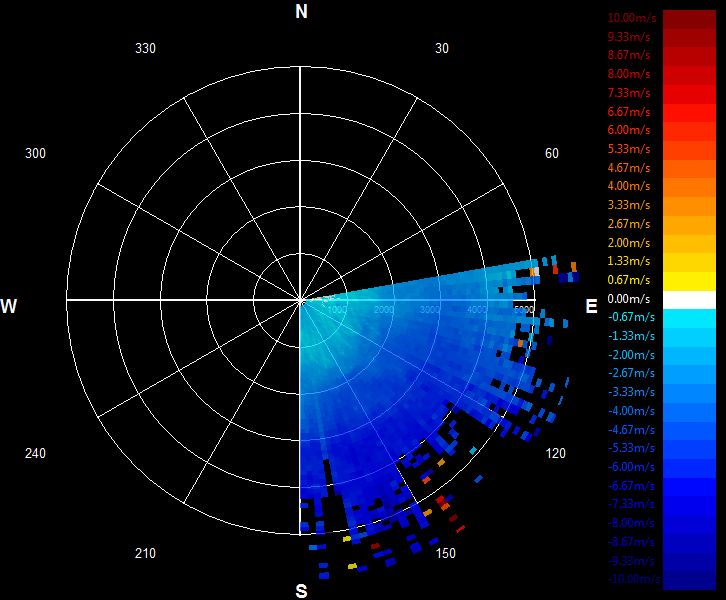726x600 pixels.
Task: Click the 2.67m/s scale label
Action: pos(629,224)
